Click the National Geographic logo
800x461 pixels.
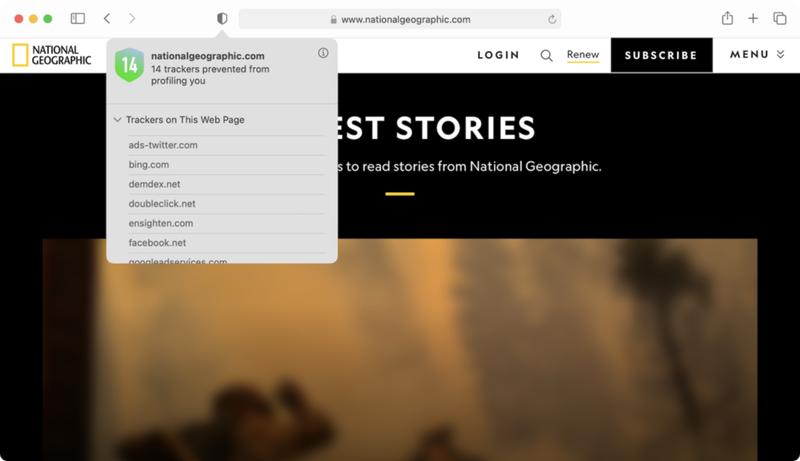(52, 55)
